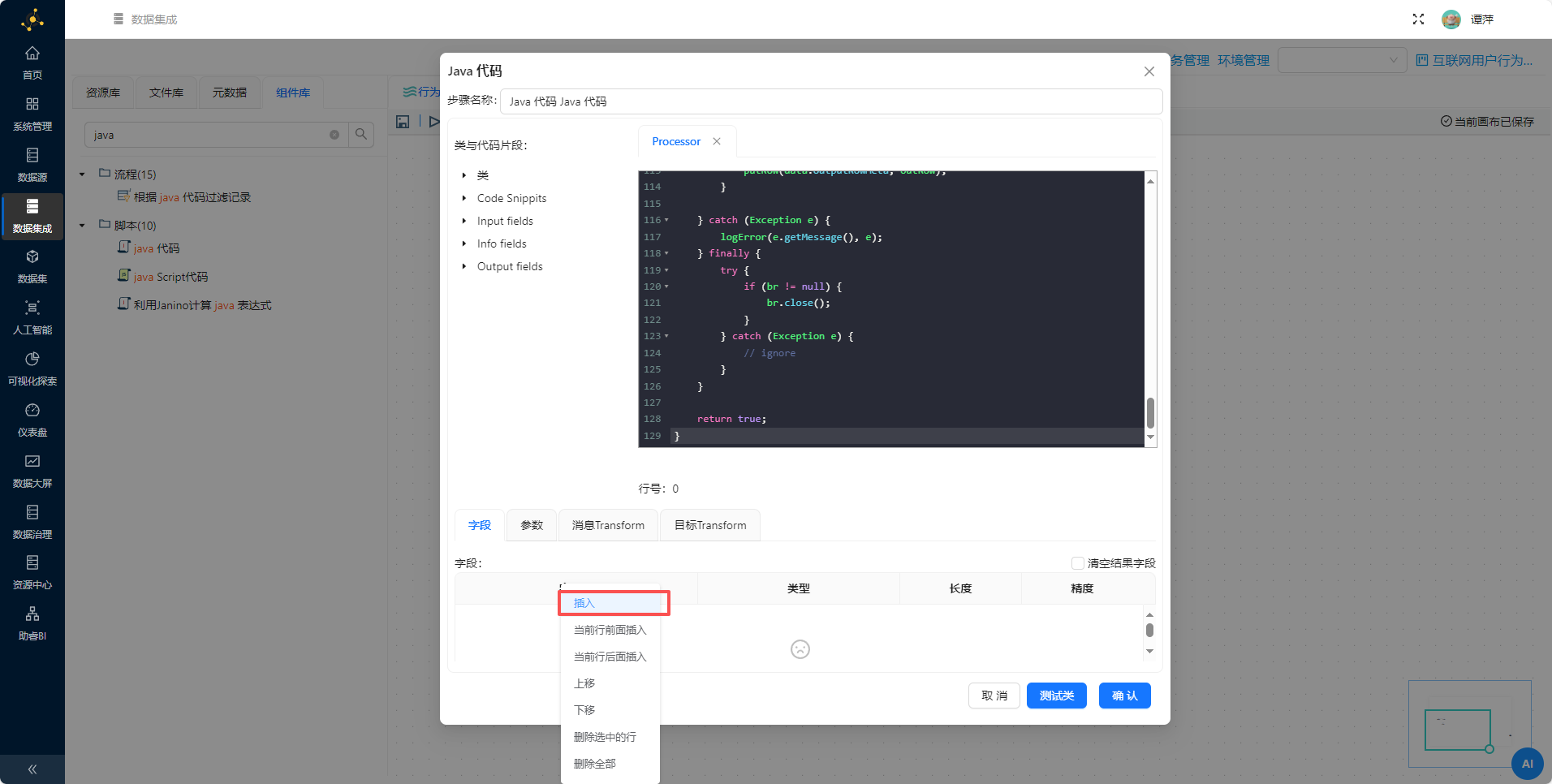Viewport: 1552px width, 784px height.
Task: Click 测试类 button
Action: [x=1057, y=696]
